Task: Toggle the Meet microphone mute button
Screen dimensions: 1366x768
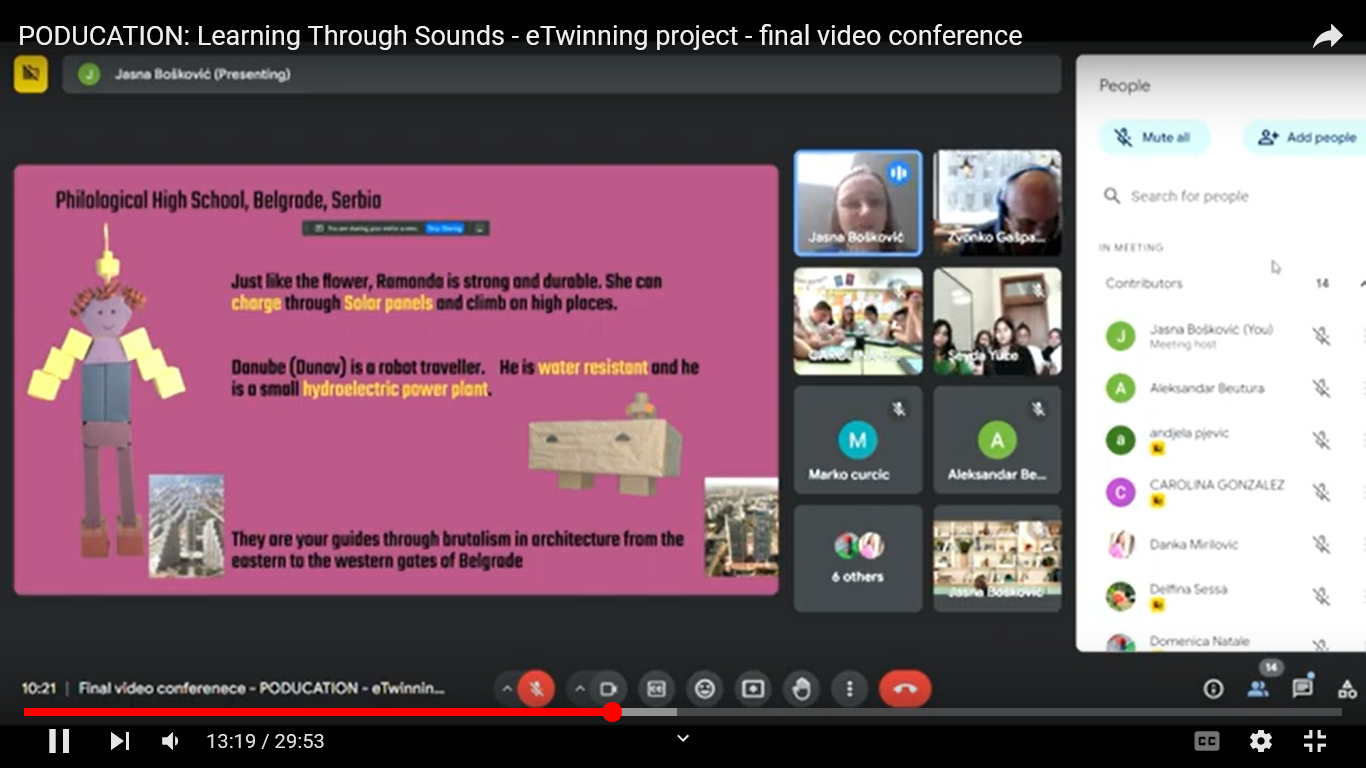Action: coord(537,689)
